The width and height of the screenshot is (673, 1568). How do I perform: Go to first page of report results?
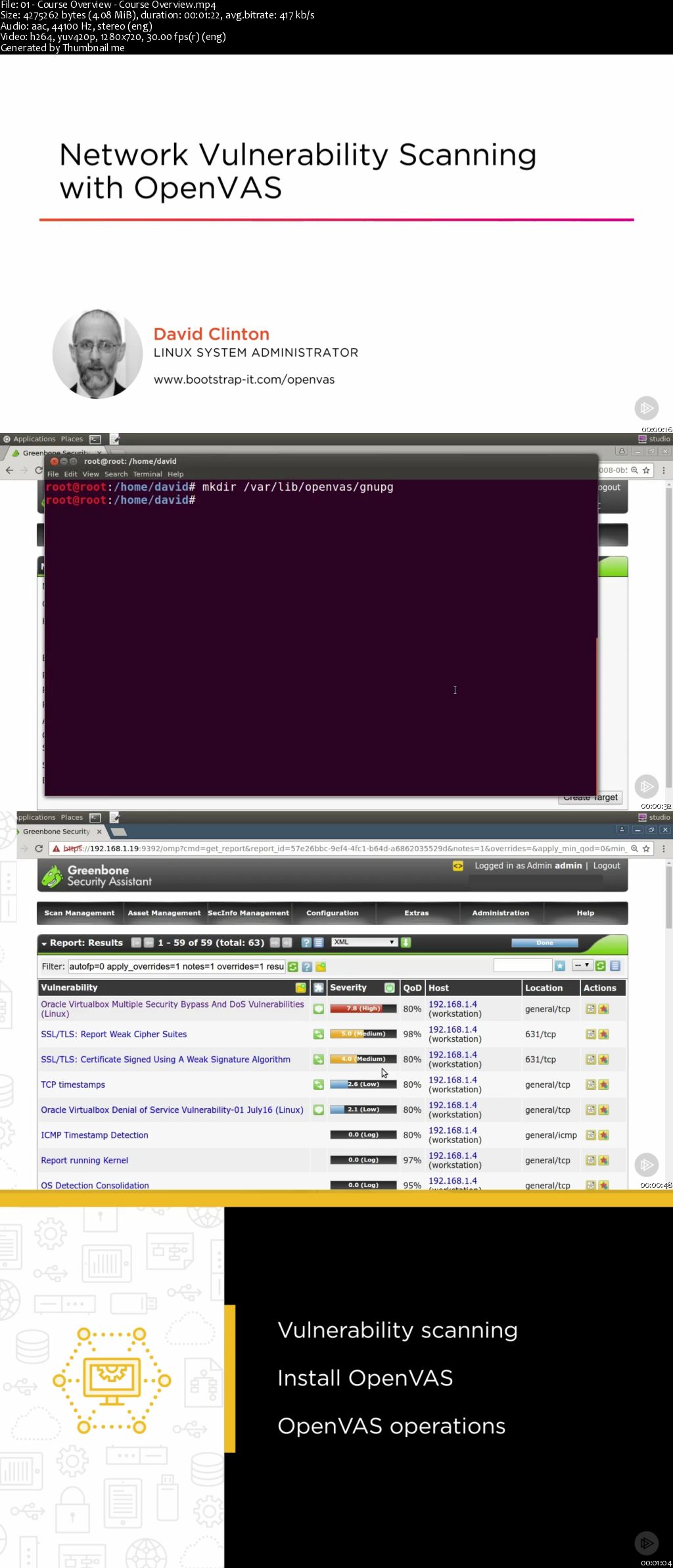[136, 943]
